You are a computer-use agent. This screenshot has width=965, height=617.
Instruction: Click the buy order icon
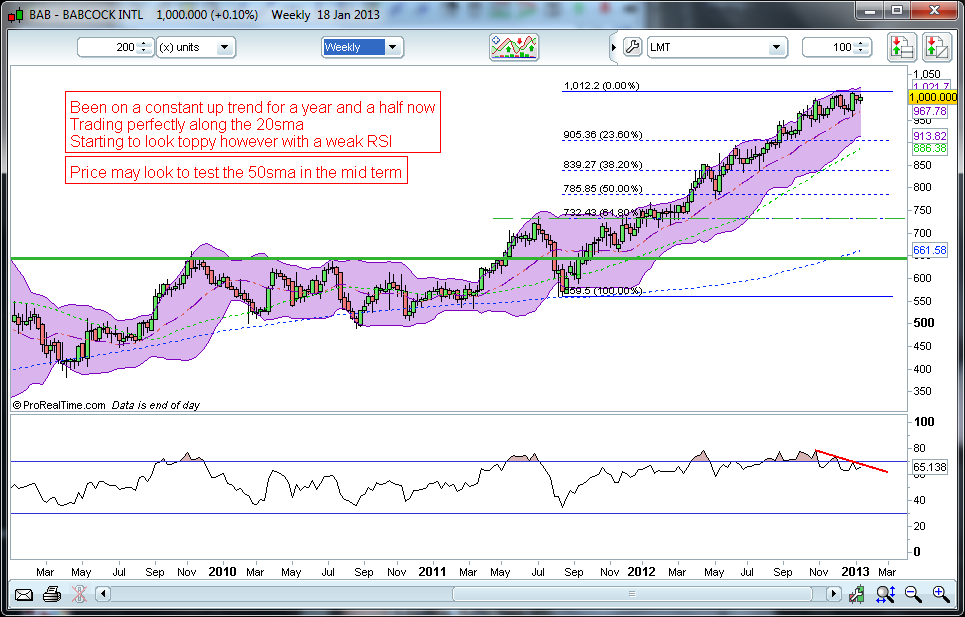pos(901,47)
